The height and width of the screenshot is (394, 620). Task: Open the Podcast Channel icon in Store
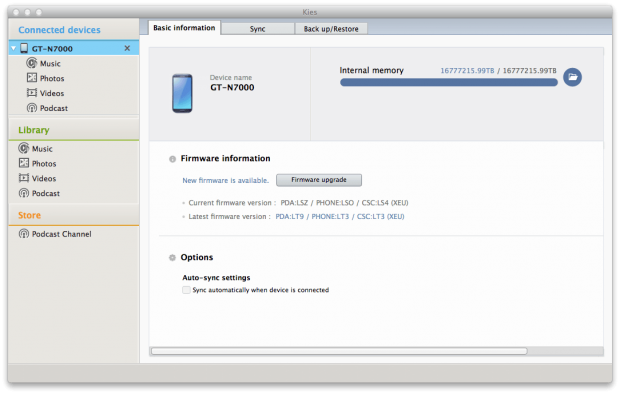coord(24,234)
